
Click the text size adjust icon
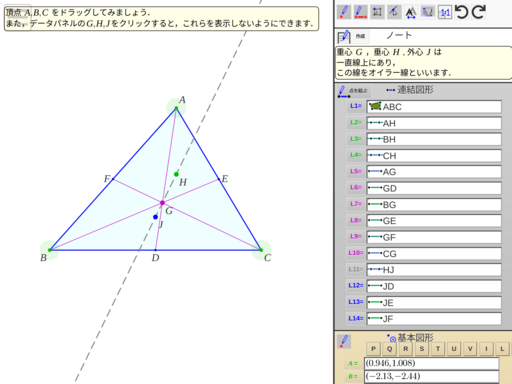[x=411, y=13]
